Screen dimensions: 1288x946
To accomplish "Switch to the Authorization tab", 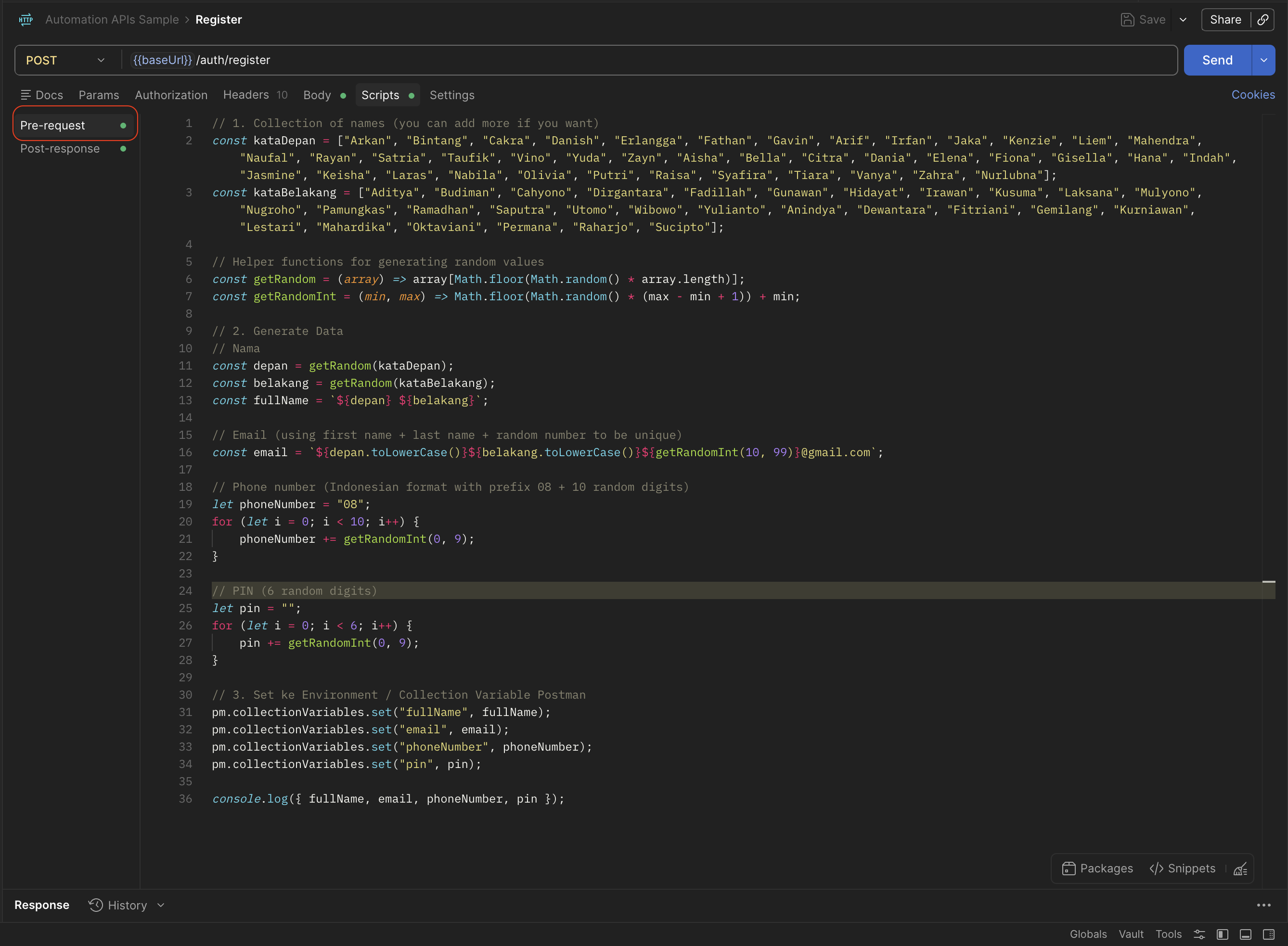I will (x=171, y=95).
